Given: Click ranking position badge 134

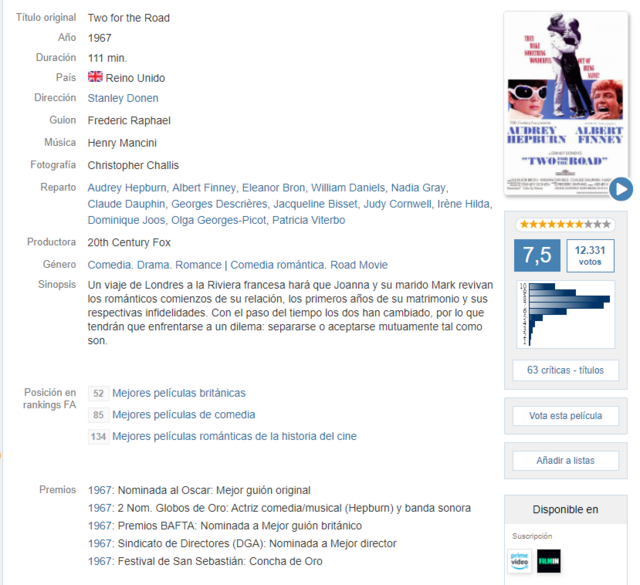Looking at the screenshot, I should (x=98, y=437).
